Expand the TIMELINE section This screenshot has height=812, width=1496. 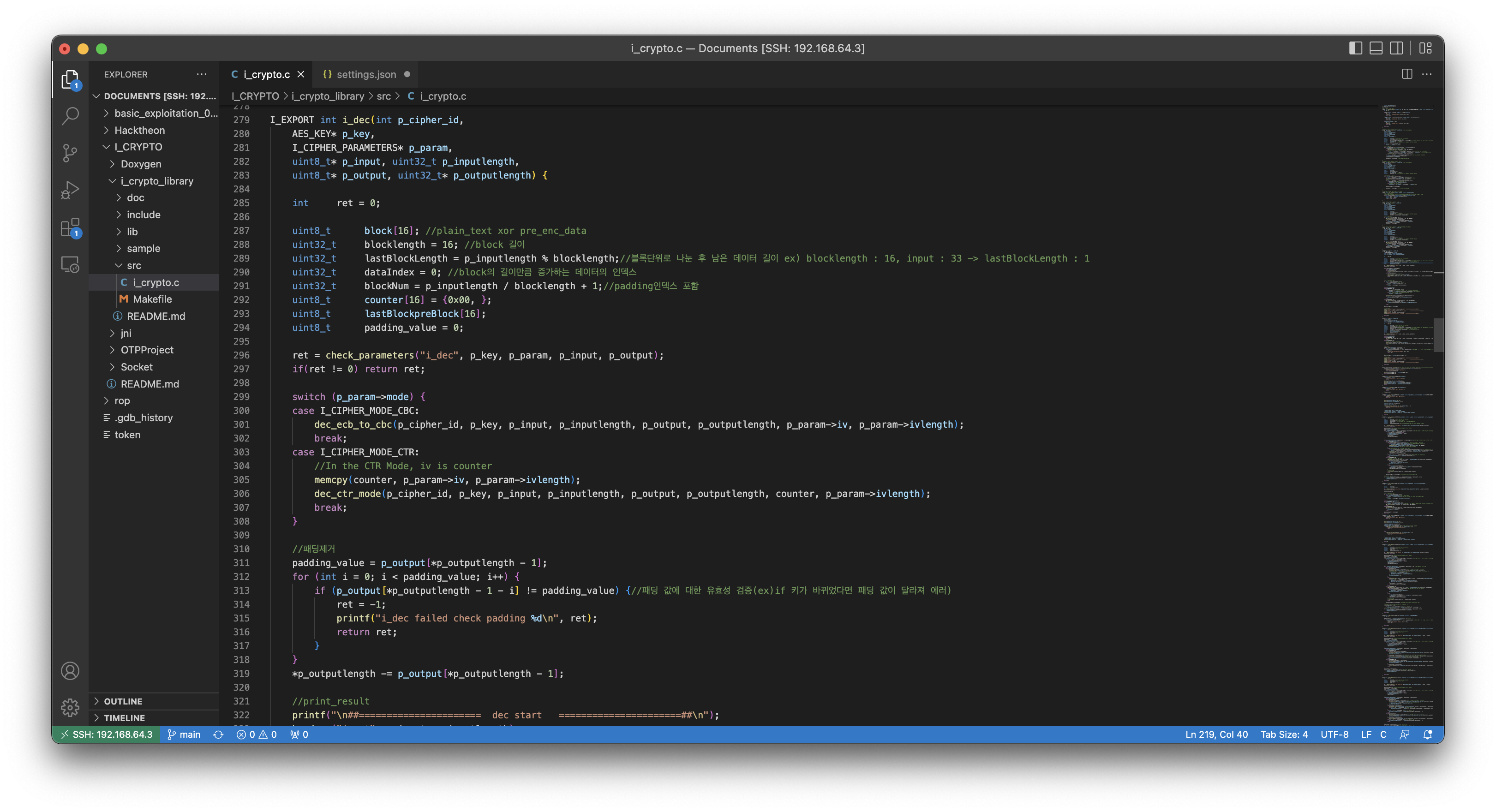click(x=124, y=718)
